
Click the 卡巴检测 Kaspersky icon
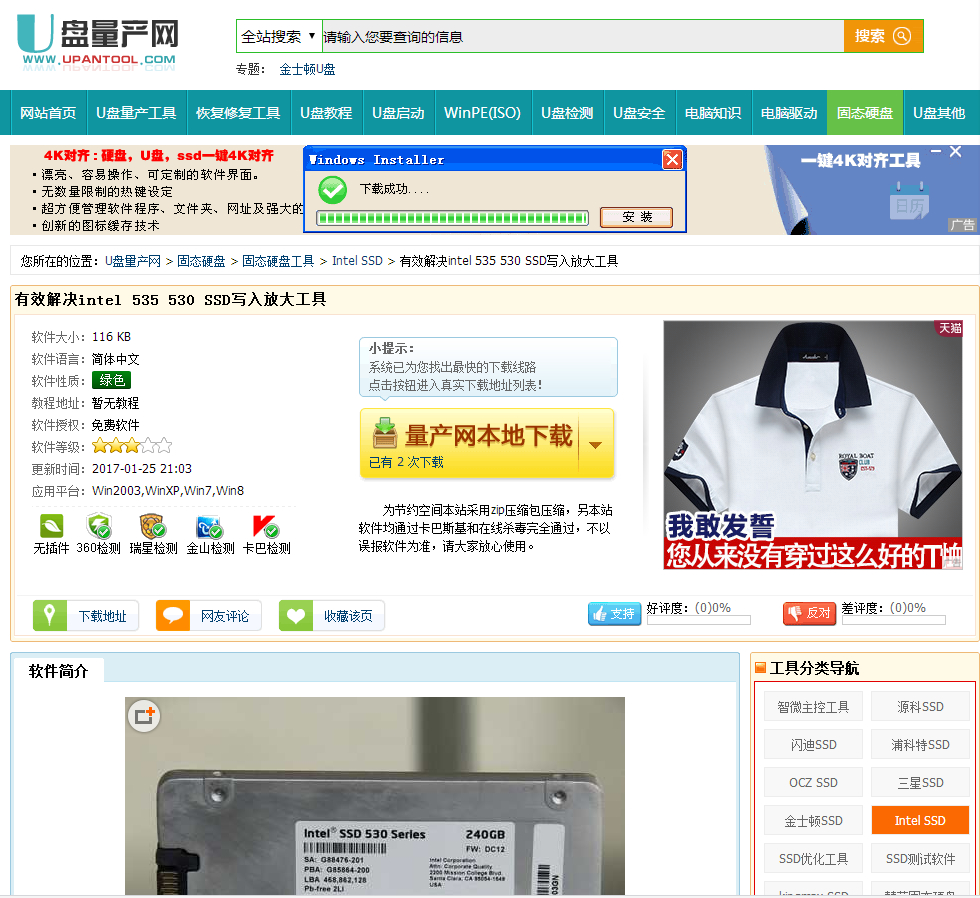coord(266,526)
